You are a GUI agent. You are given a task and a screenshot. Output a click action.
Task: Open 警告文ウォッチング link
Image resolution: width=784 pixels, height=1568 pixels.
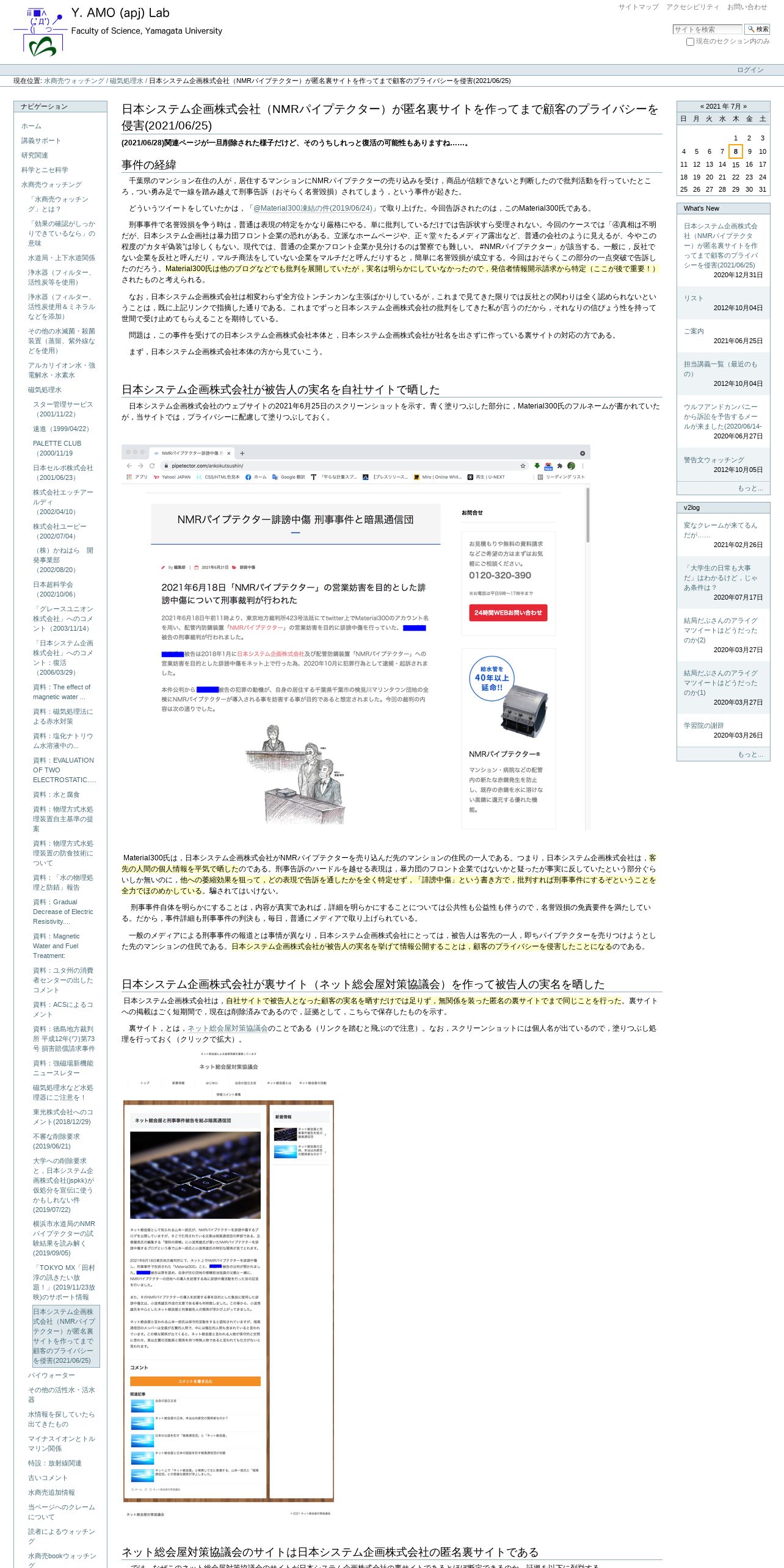coord(714,460)
